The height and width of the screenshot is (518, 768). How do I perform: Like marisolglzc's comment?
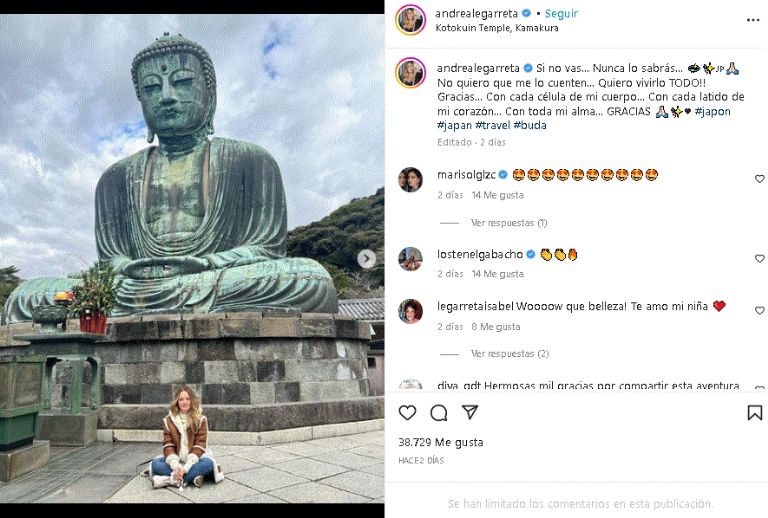[x=759, y=179]
